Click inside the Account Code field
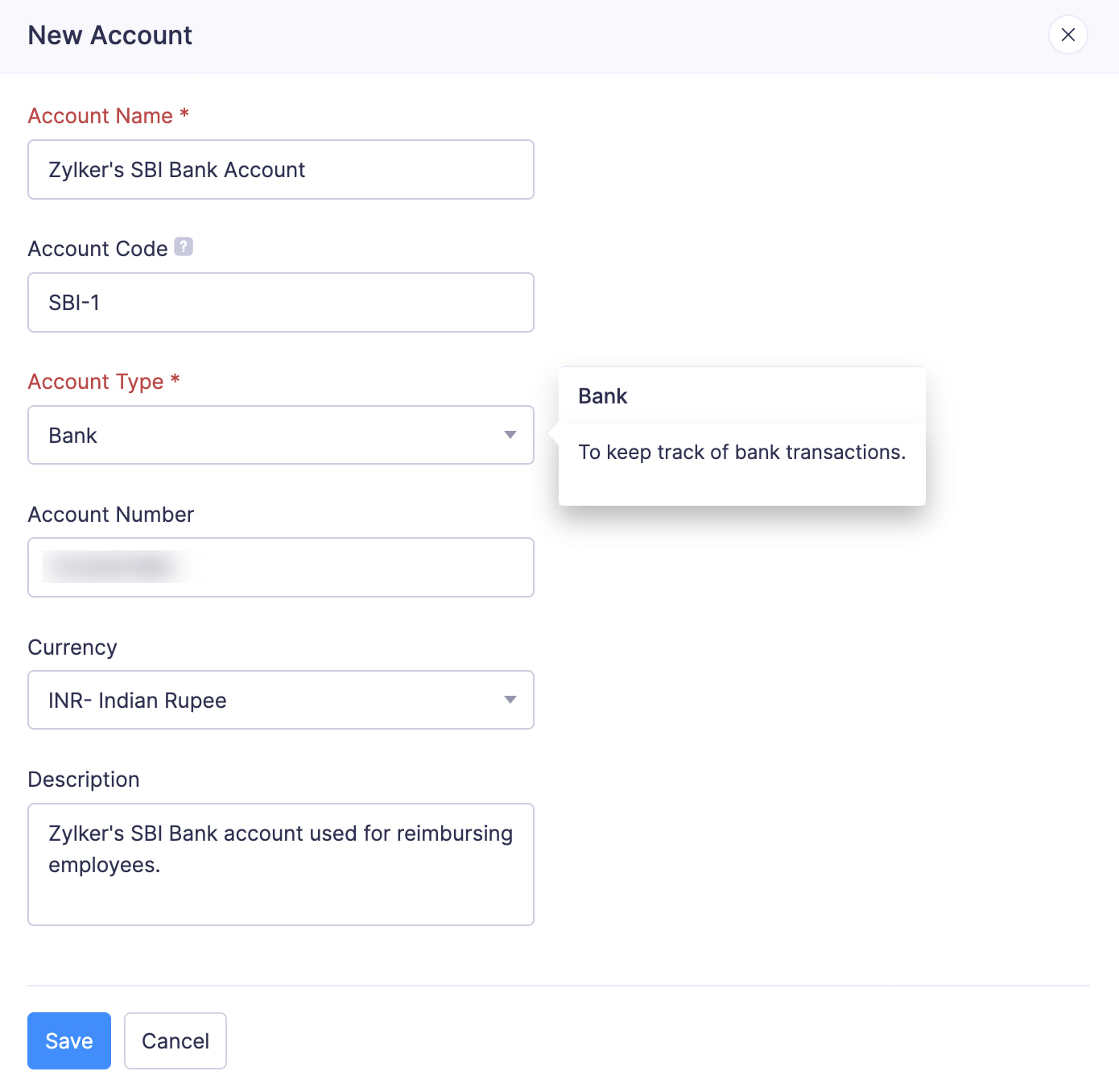 (x=280, y=303)
